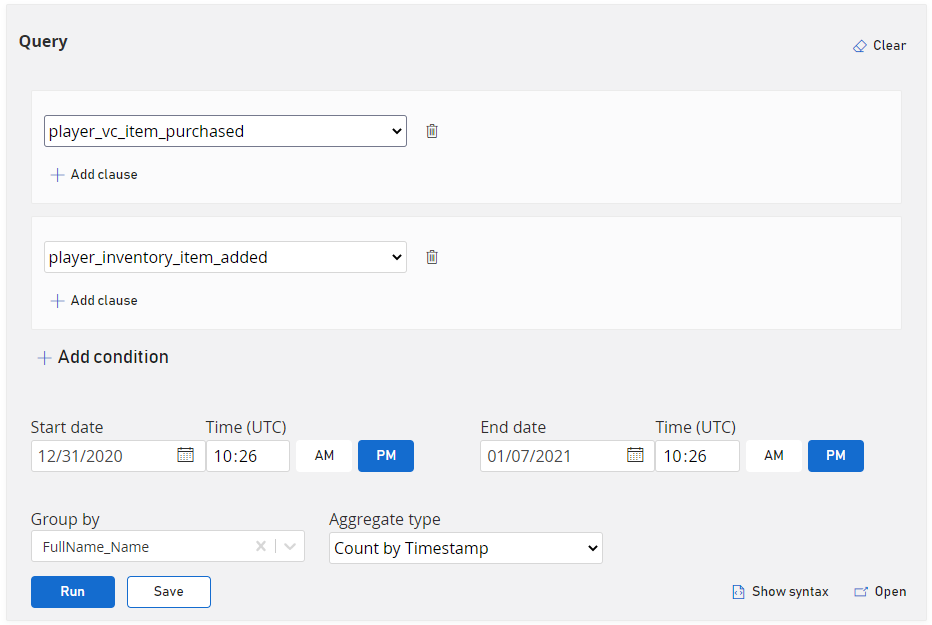Toggle end time PM button
Image resolution: width=932 pixels, height=625 pixels.
836,456
